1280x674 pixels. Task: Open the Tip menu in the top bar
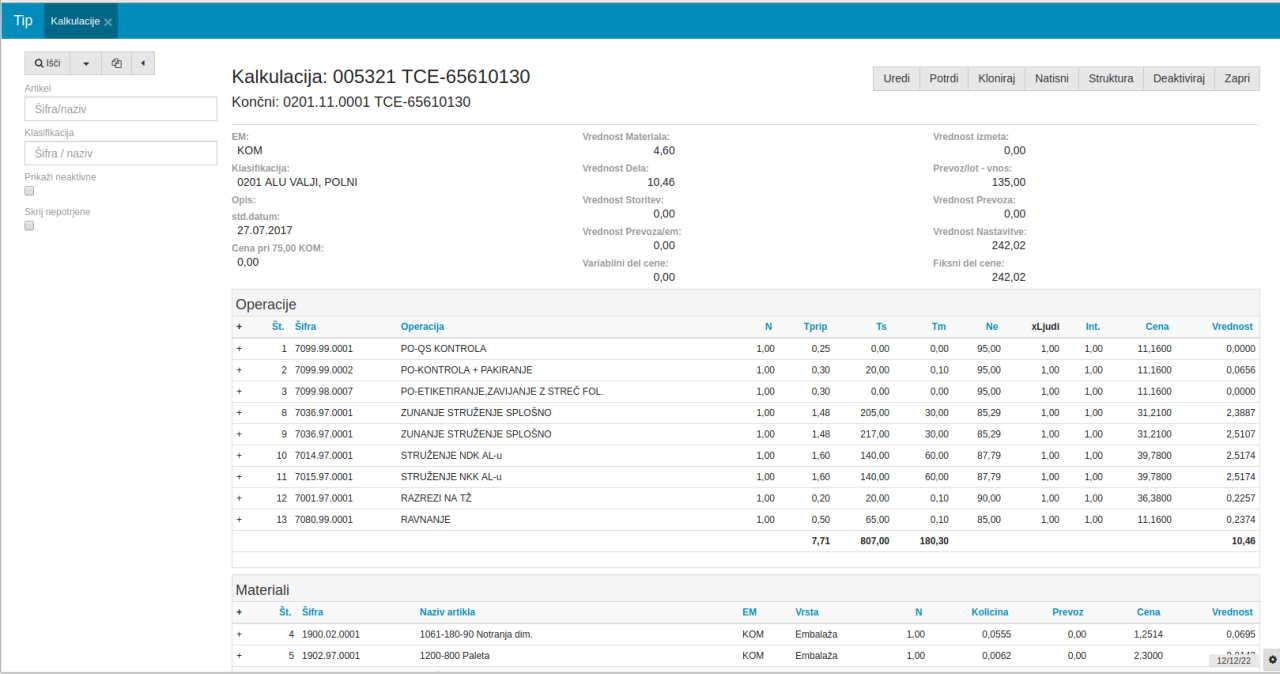tap(22, 21)
